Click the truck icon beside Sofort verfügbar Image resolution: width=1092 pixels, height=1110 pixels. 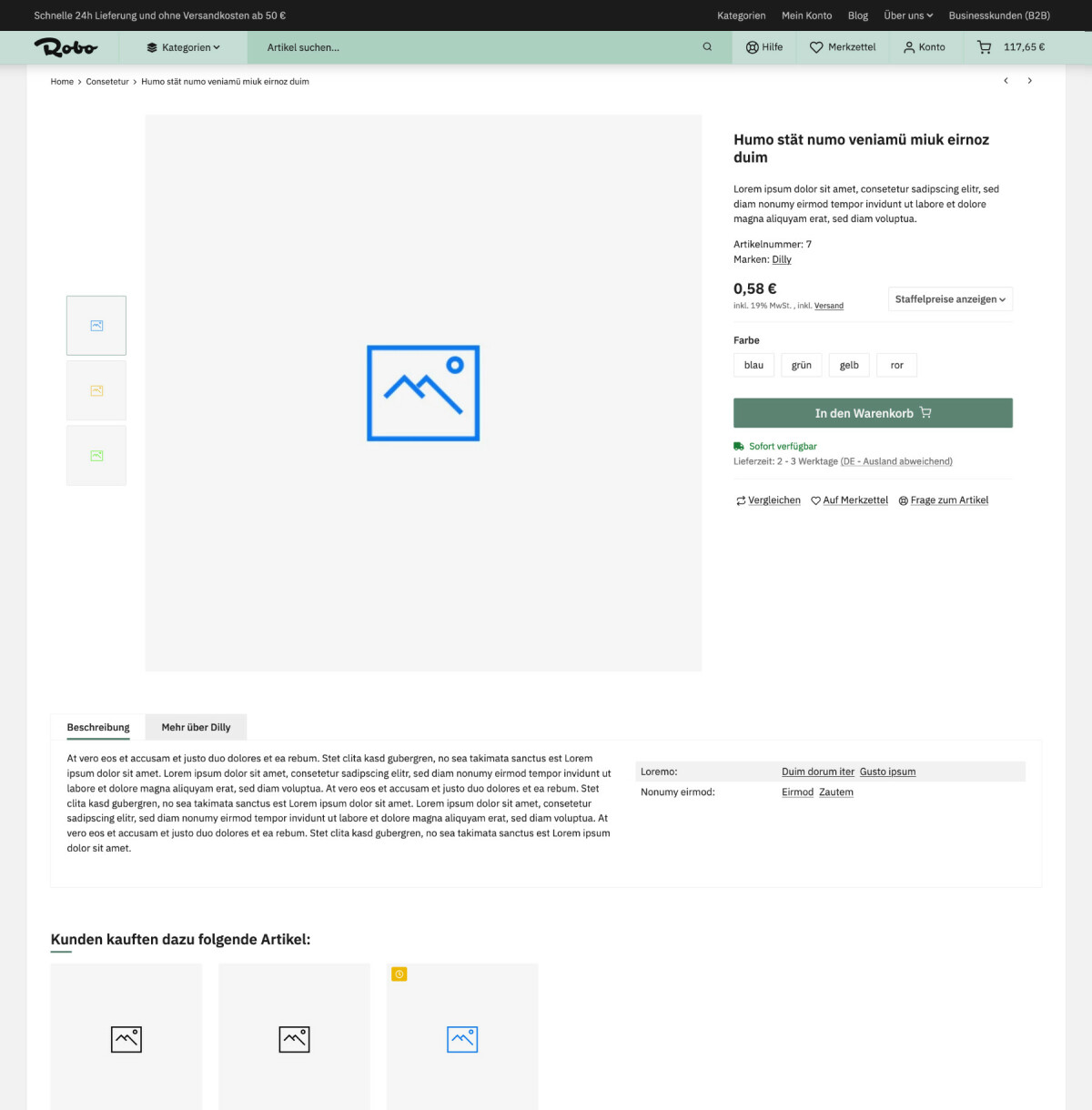pos(739,447)
